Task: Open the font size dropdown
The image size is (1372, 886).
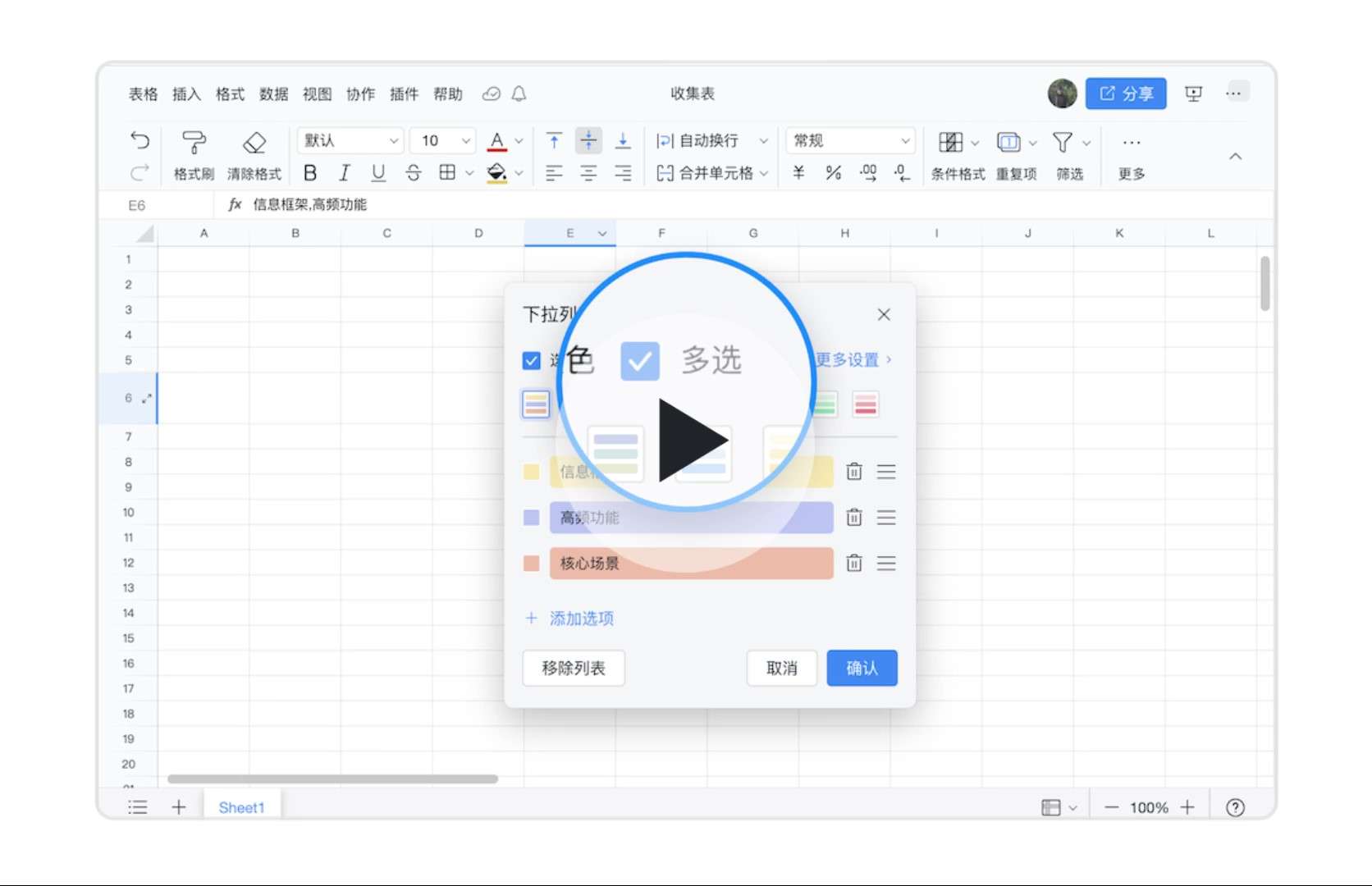Action: click(x=443, y=141)
